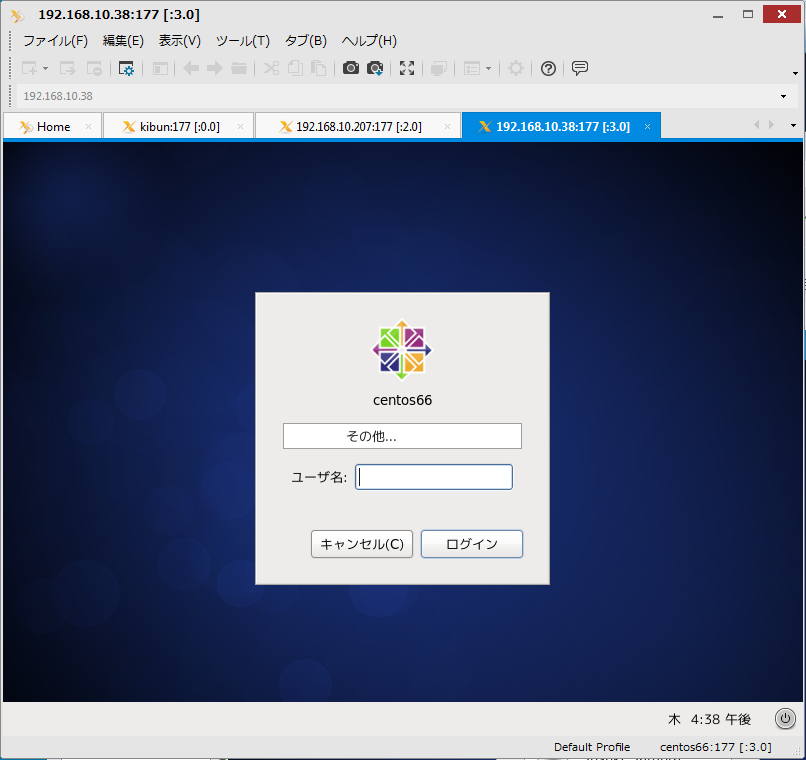
Task: Click the multi-monitor screens icon
Action: (438, 68)
